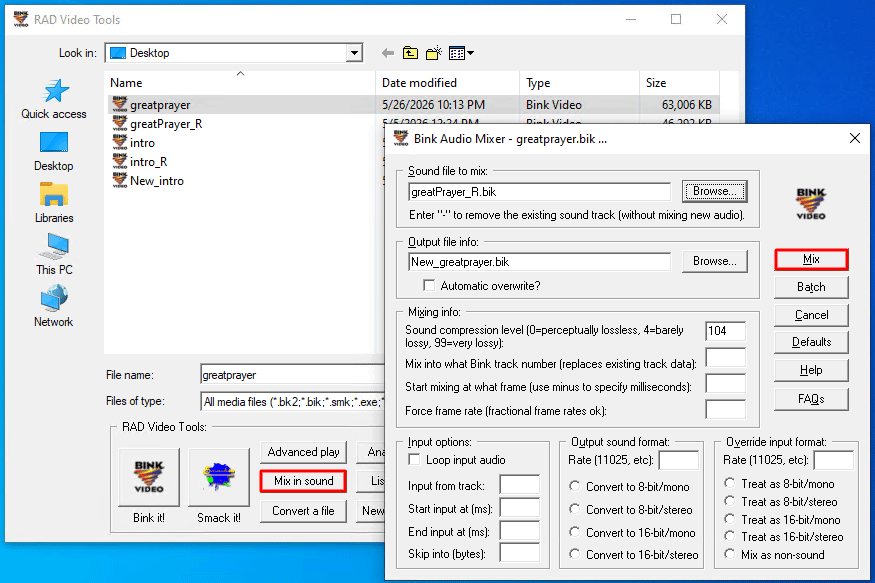Go up one folder level
This screenshot has height=583, width=875.
(410, 53)
